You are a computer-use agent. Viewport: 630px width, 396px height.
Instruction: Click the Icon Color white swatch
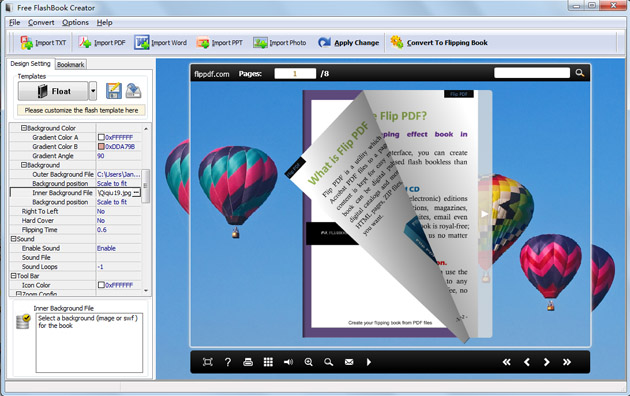(x=101, y=285)
